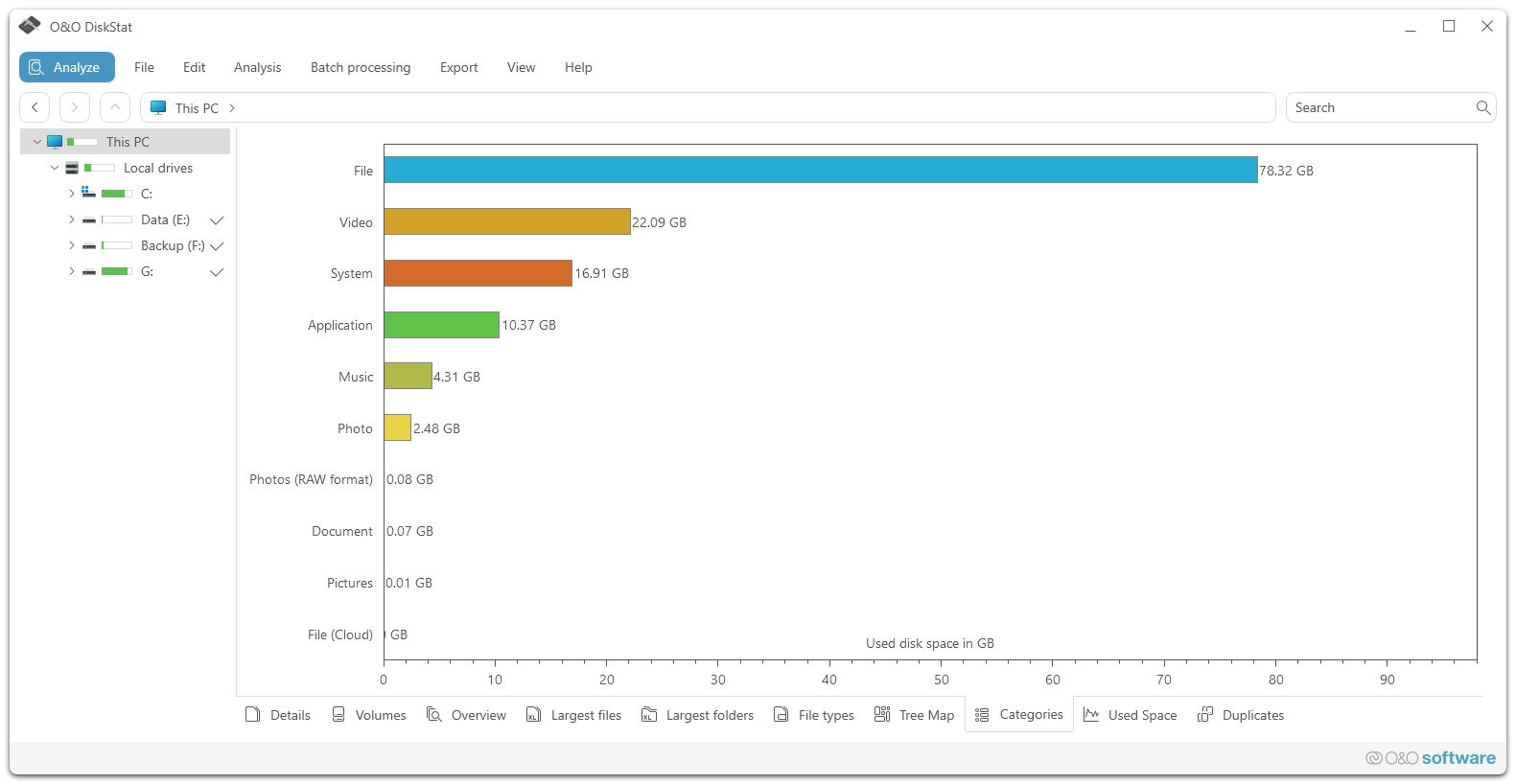The width and height of the screenshot is (1516, 784).
Task: Switch to the File types tab
Action: [813, 715]
